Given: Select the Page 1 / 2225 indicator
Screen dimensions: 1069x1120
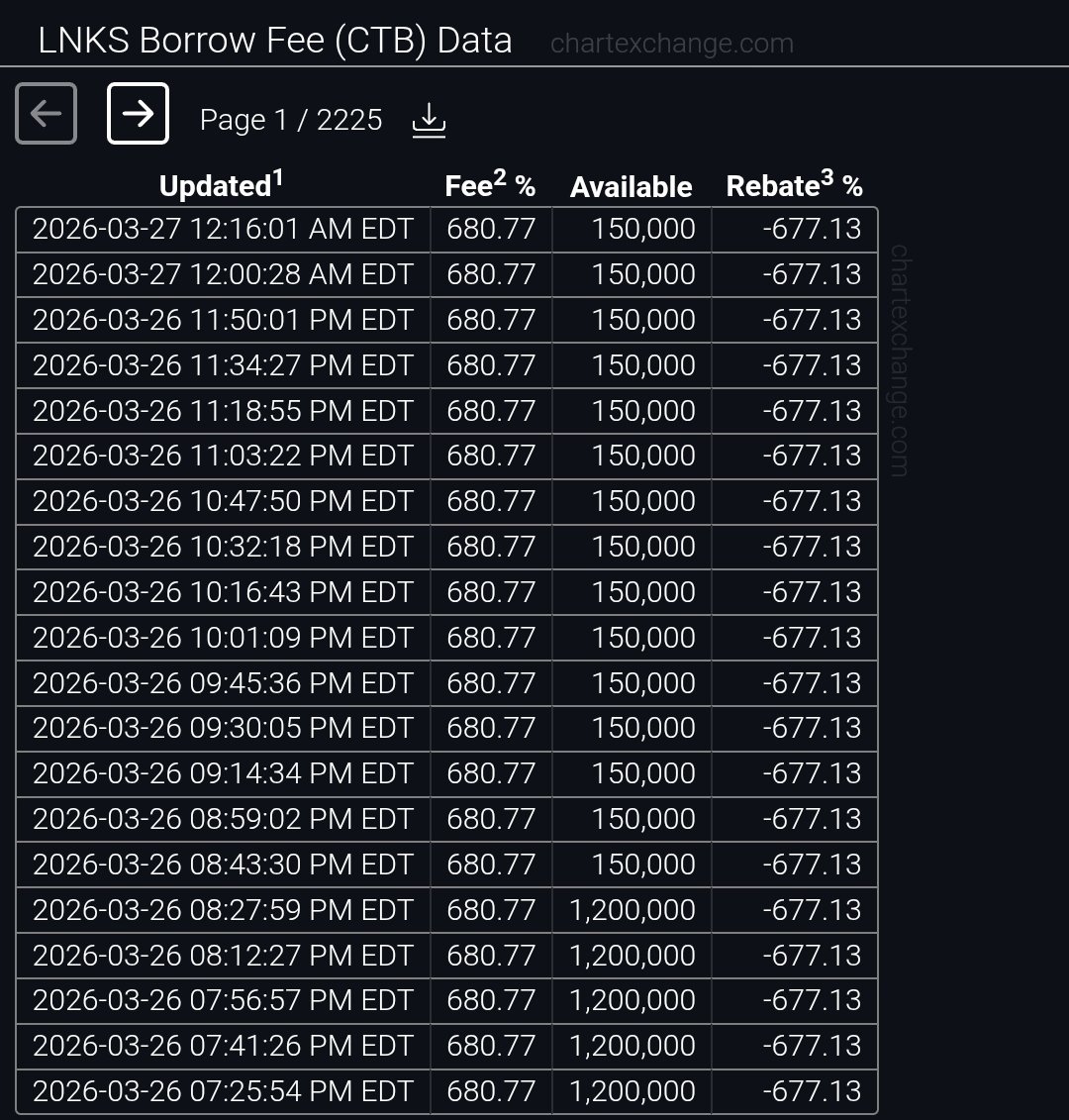Looking at the screenshot, I should [x=291, y=120].
